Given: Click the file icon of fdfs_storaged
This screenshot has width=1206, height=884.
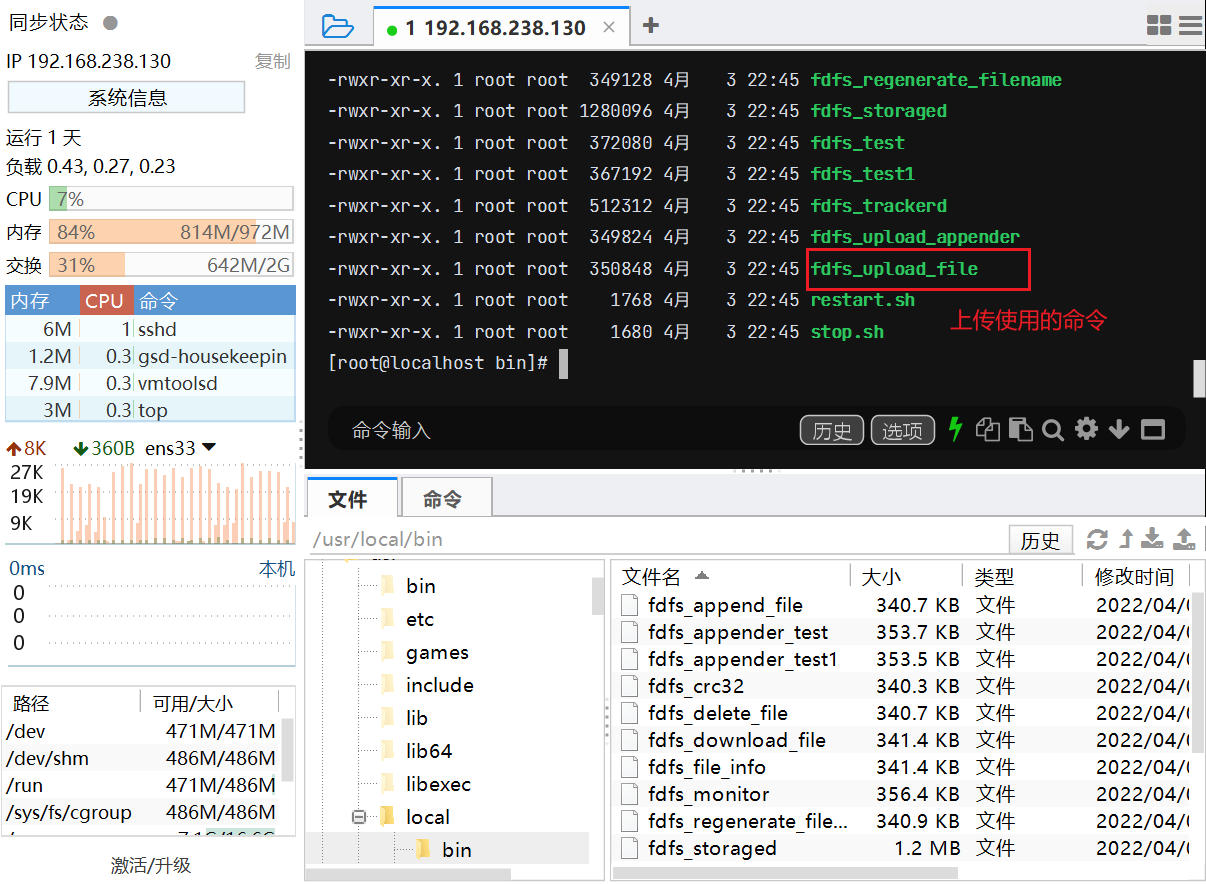Looking at the screenshot, I should pyautogui.click(x=629, y=848).
